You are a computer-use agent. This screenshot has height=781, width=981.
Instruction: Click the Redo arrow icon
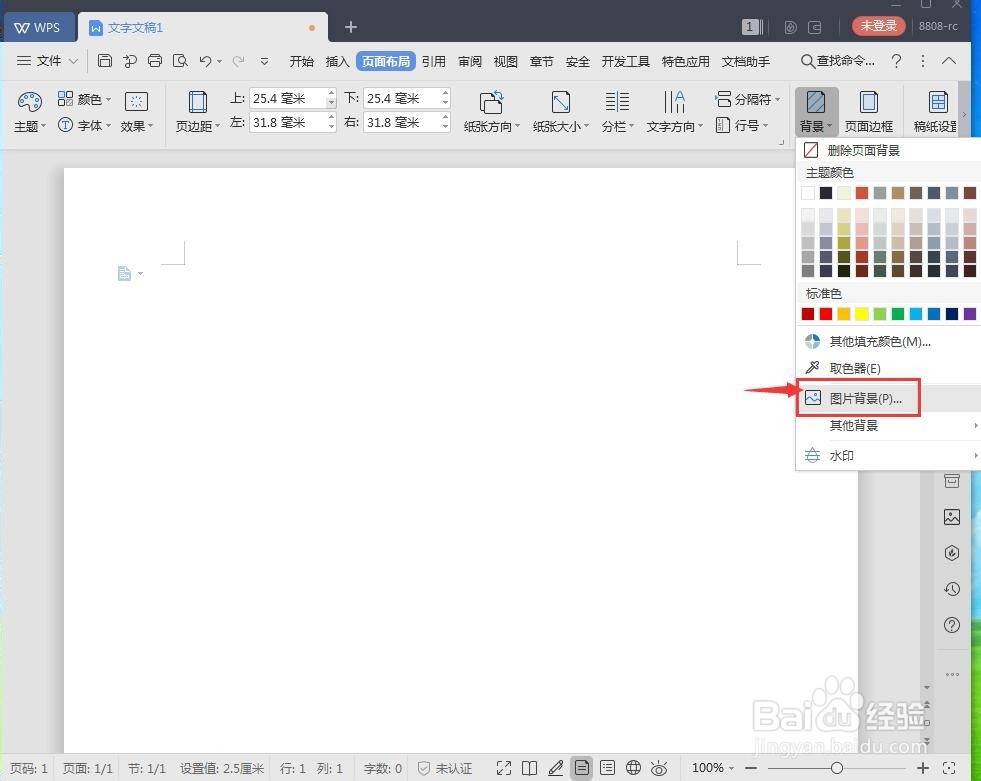pyautogui.click(x=238, y=61)
